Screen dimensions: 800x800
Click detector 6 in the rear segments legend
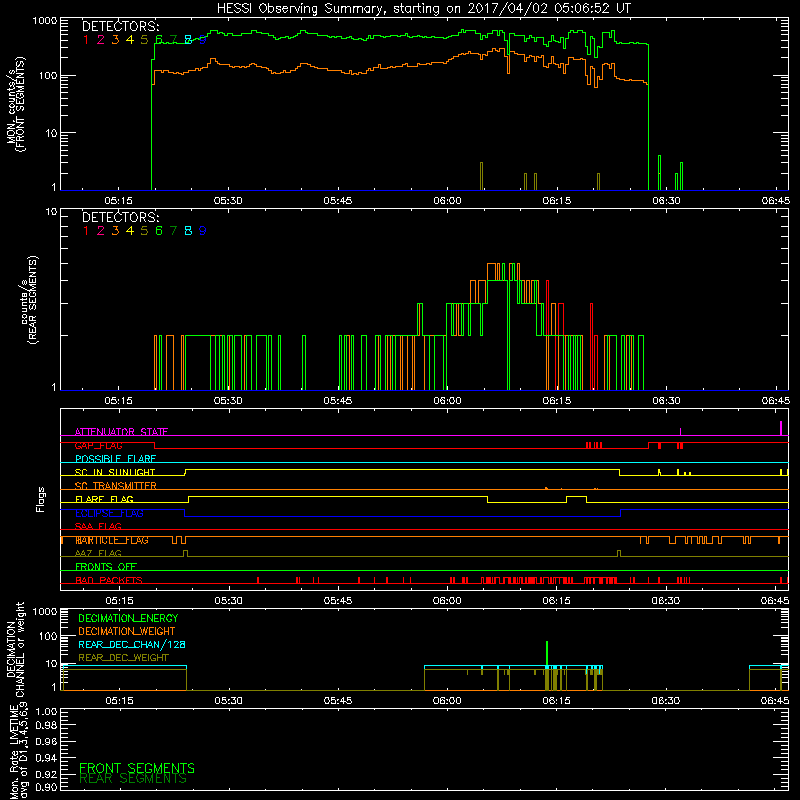click(159, 231)
